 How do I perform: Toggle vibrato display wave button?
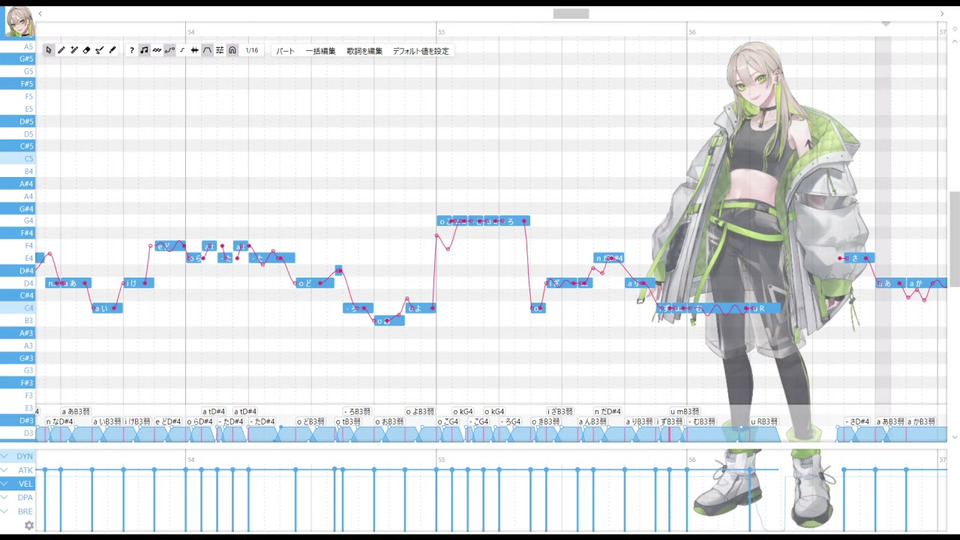(x=157, y=50)
